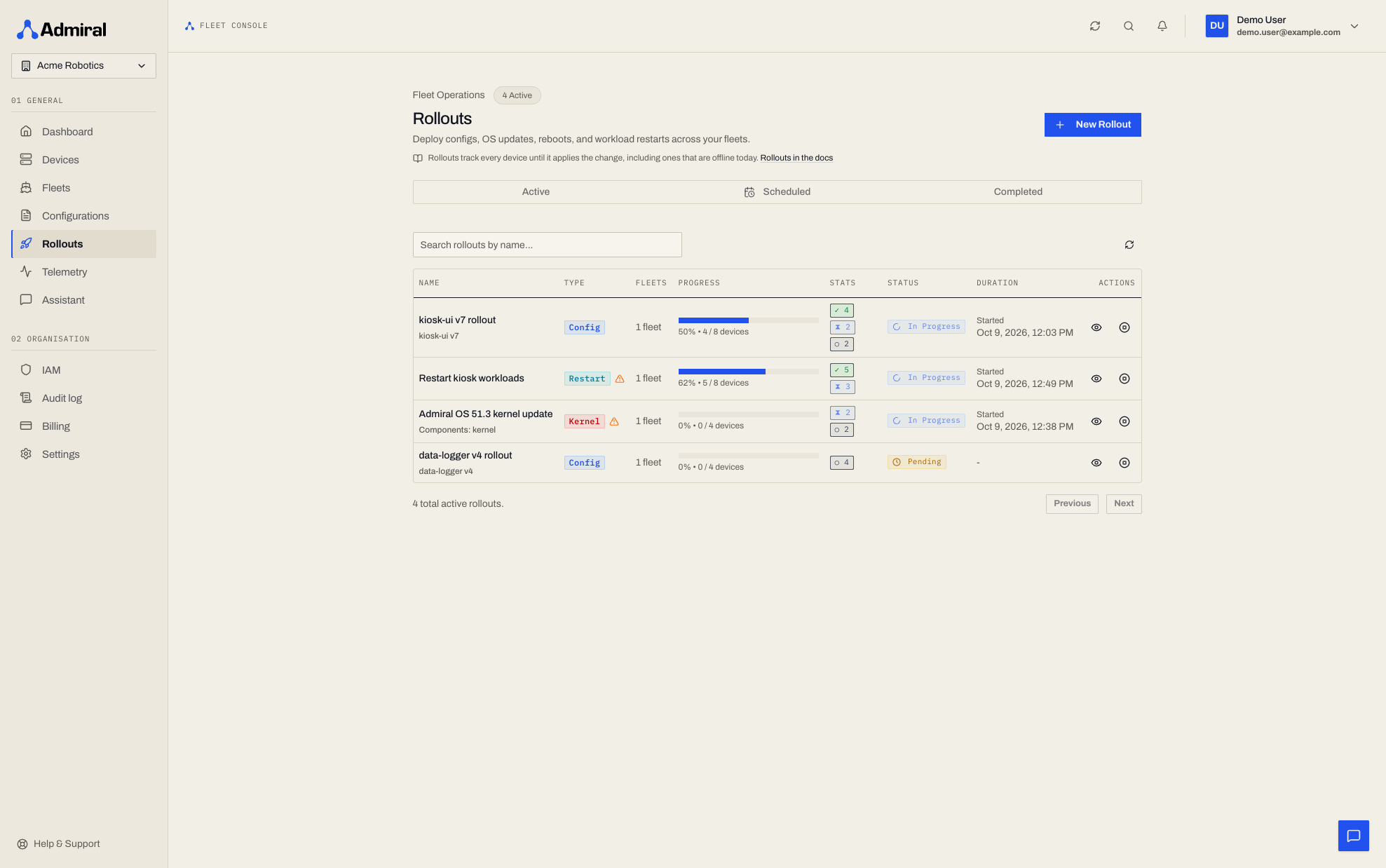View data-logger v4 rollout eye icon
The width and height of the screenshot is (1386, 868).
pos(1096,463)
